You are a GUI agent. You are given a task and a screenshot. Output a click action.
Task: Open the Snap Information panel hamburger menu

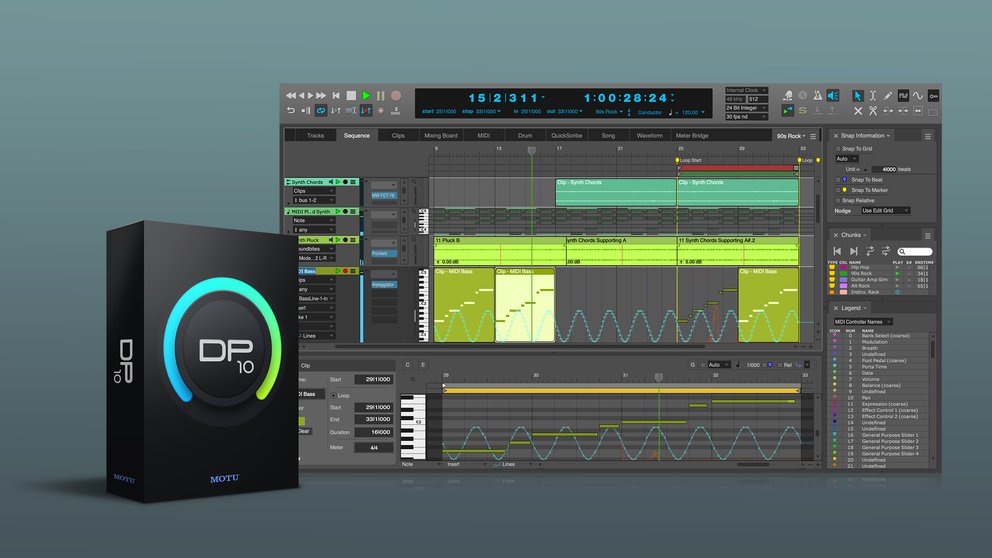pyautogui.click(x=927, y=136)
